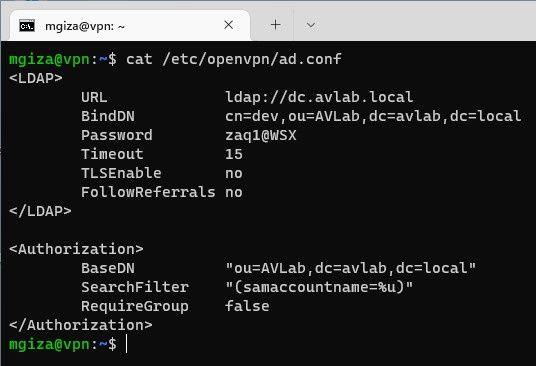
Task: Open a new terminal tab
Action: coord(275,25)
